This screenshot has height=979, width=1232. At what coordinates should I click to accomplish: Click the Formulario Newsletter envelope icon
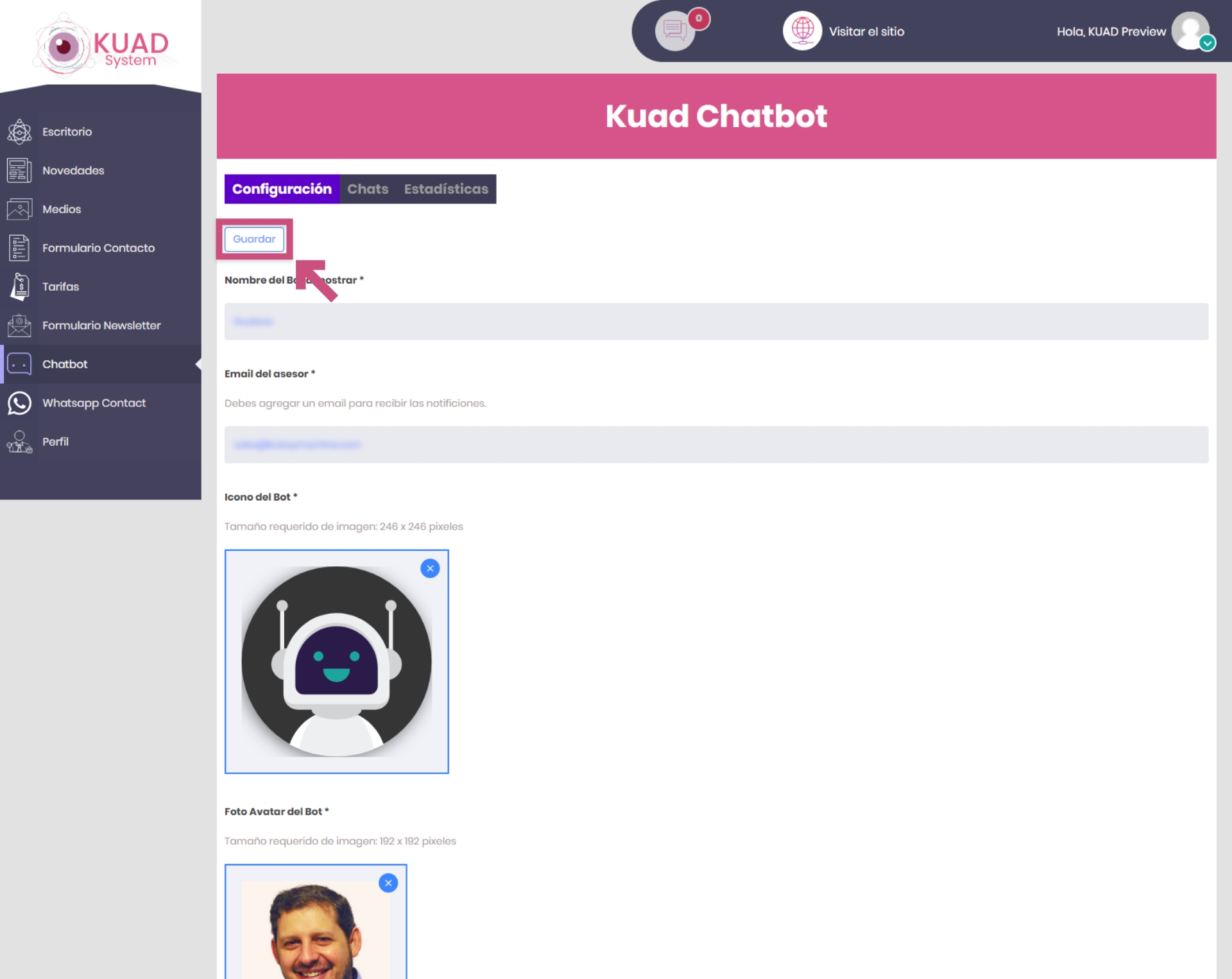click(x=19, y=325)
